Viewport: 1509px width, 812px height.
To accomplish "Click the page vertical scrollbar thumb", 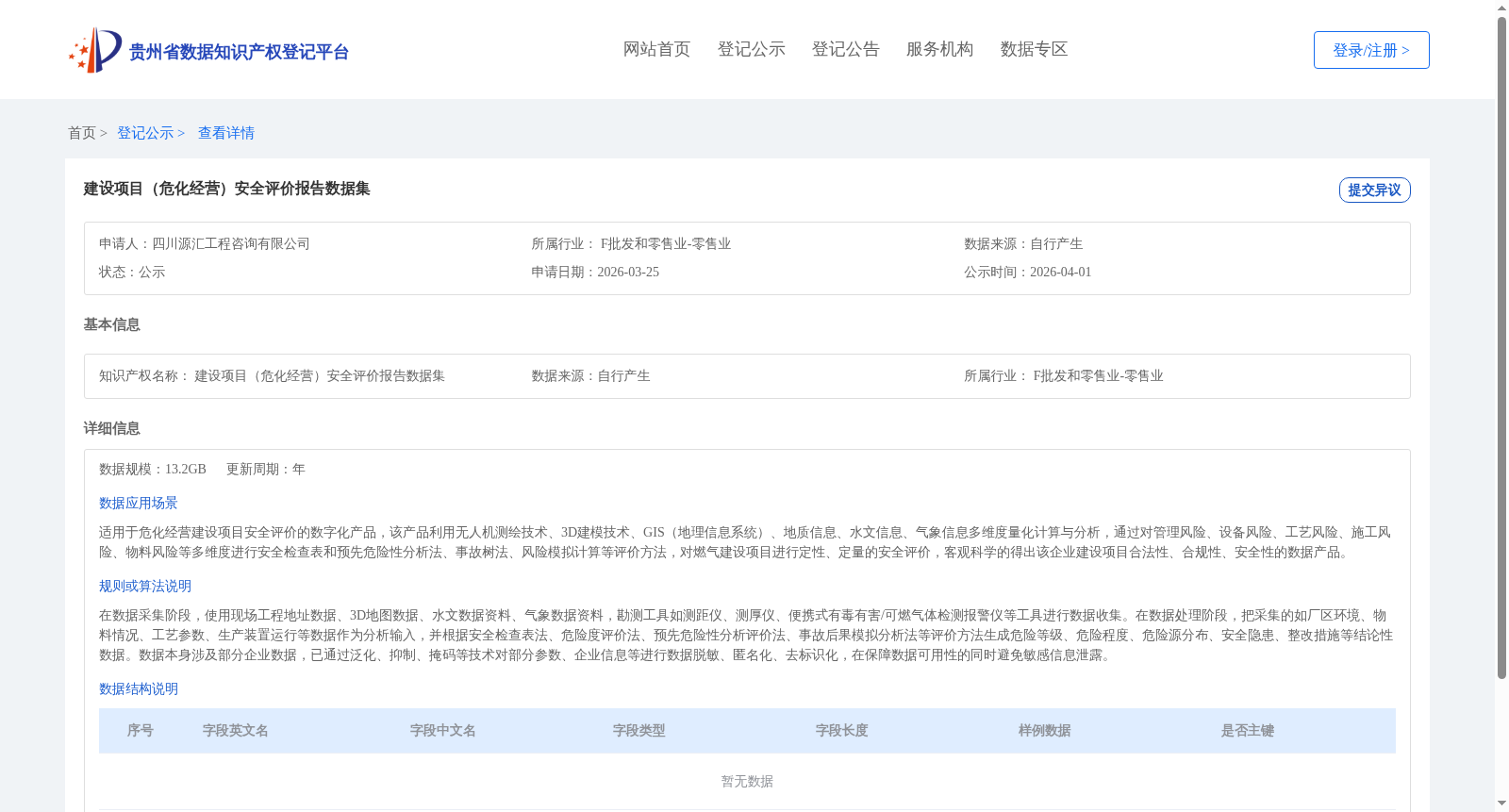I will pos(1501,347).
